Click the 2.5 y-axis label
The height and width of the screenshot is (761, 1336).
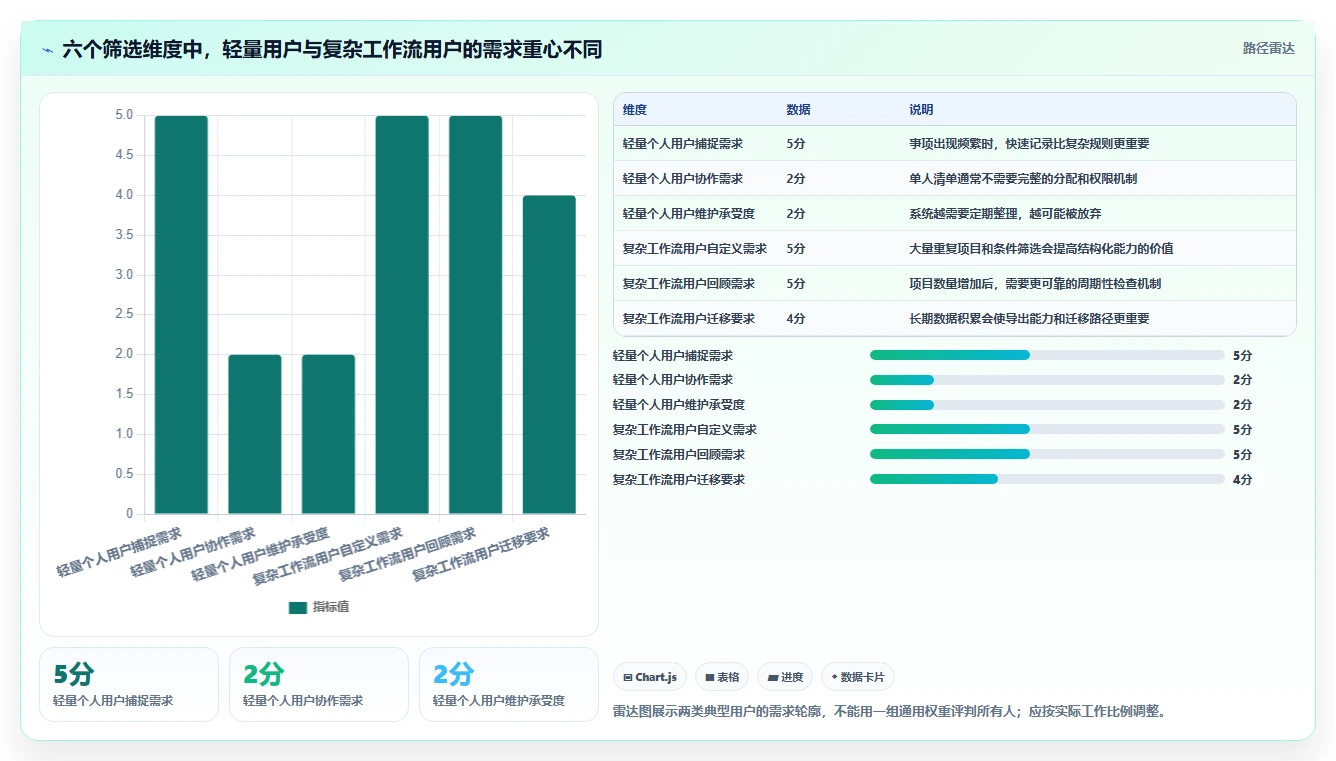(124, 315)
